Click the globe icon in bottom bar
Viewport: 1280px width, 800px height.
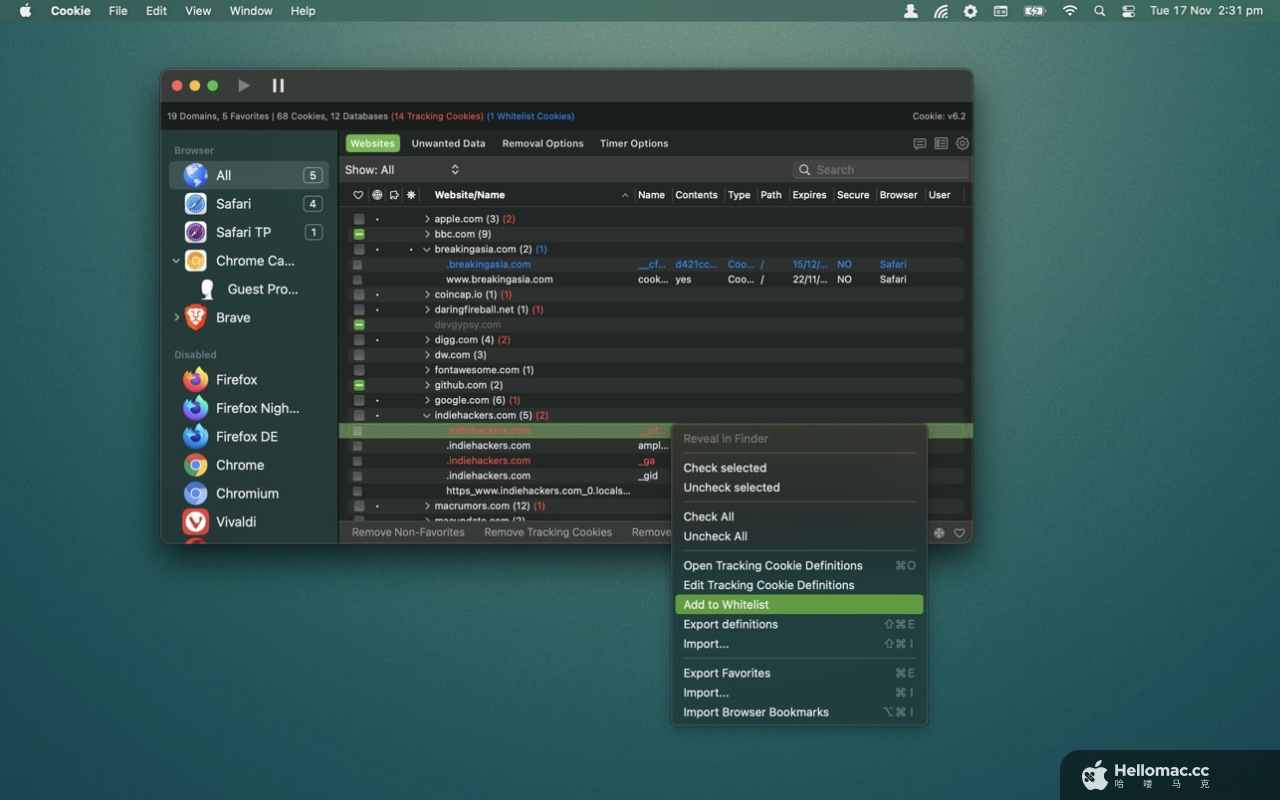coord(939,533)
